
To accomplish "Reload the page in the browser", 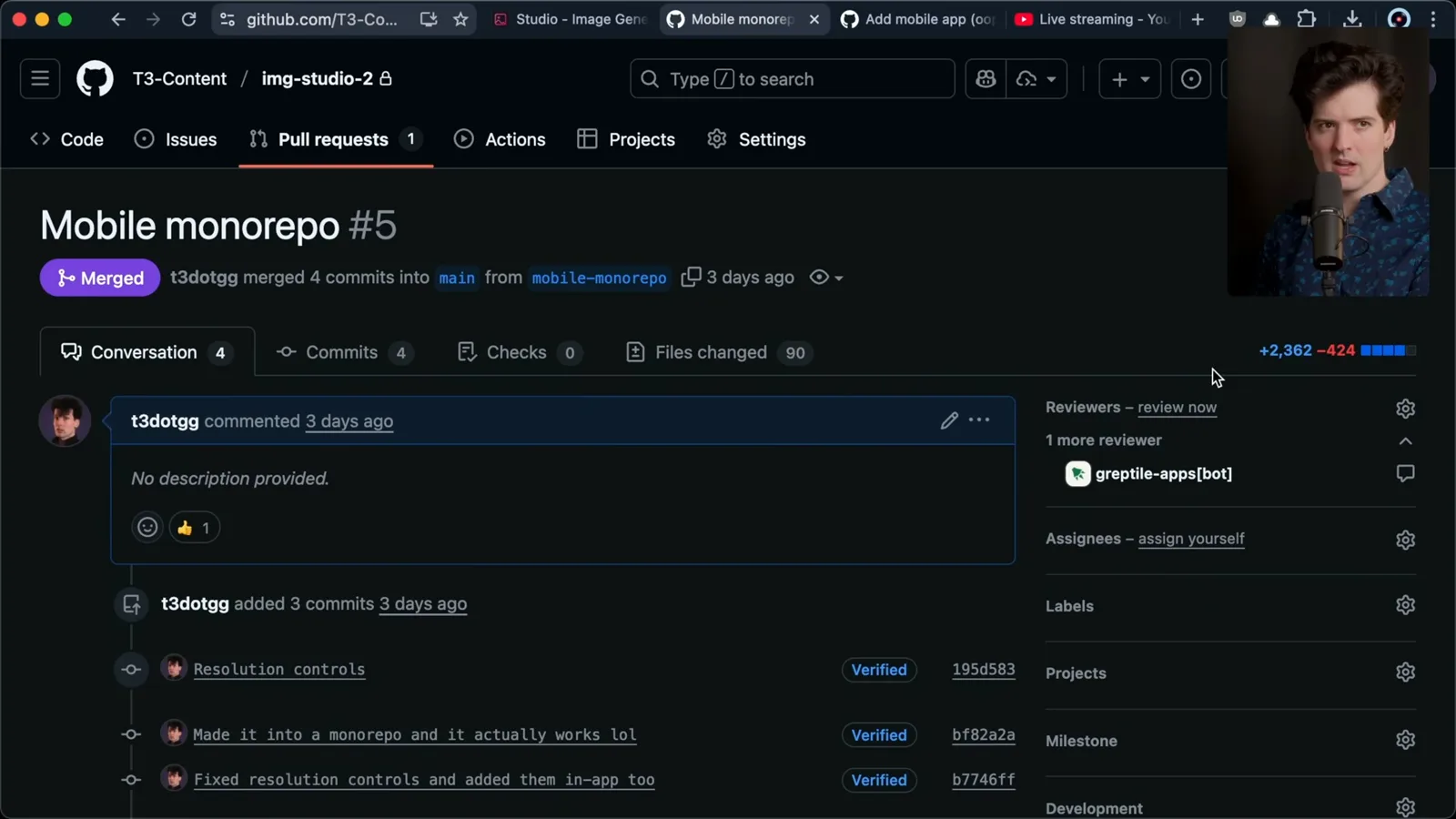I will coord(188,19).
